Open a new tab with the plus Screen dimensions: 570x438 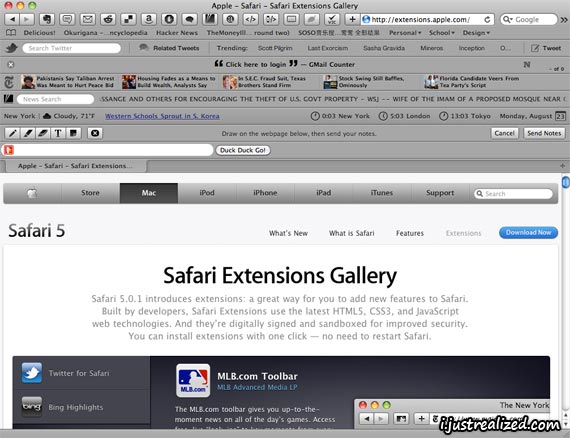pyautogui.click(x=563, y=166)
